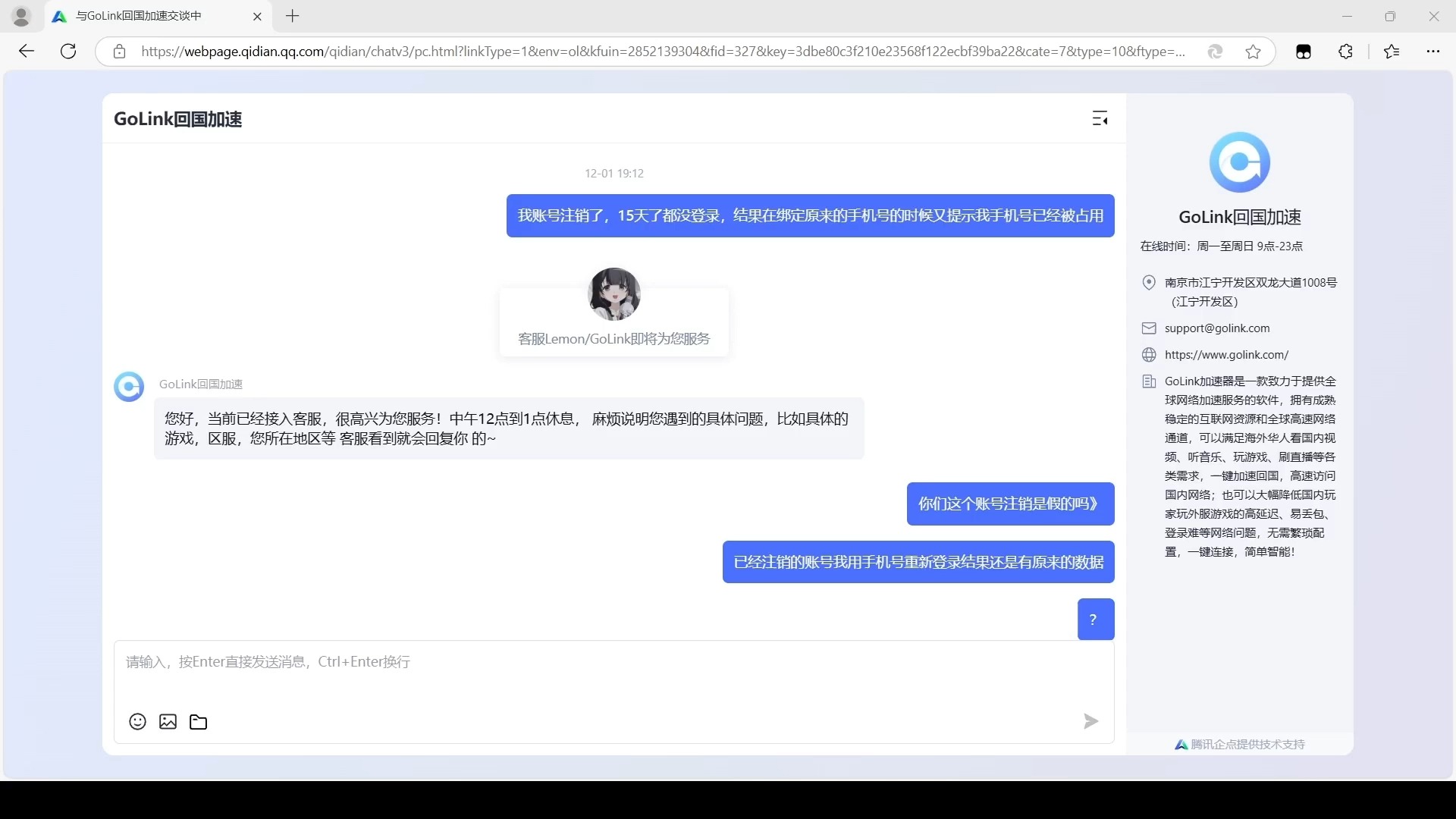Image resolution: width=1456 pixels, height=819 pixels.
Task: Click the support@golink.com email address
Action: tap(1217, 328)
